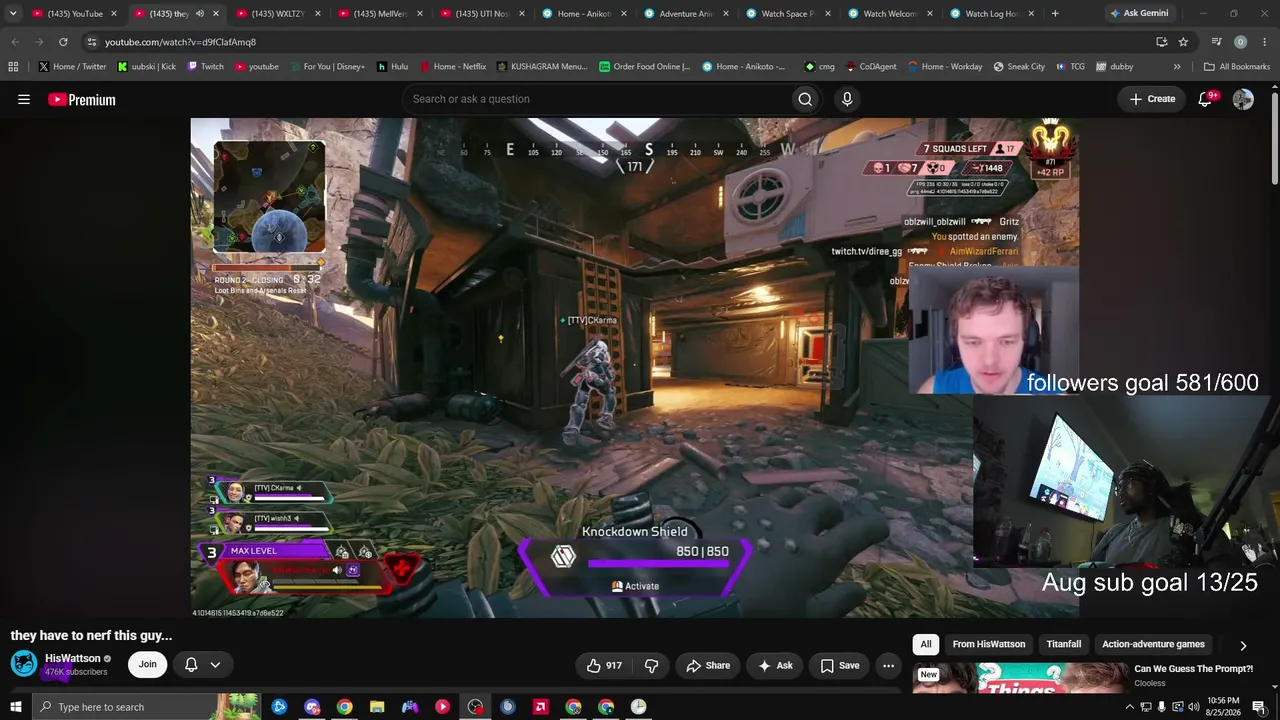Open HisWattson channel name link
The height and width of the screenshot is (720, 1280).
[73, 658]
